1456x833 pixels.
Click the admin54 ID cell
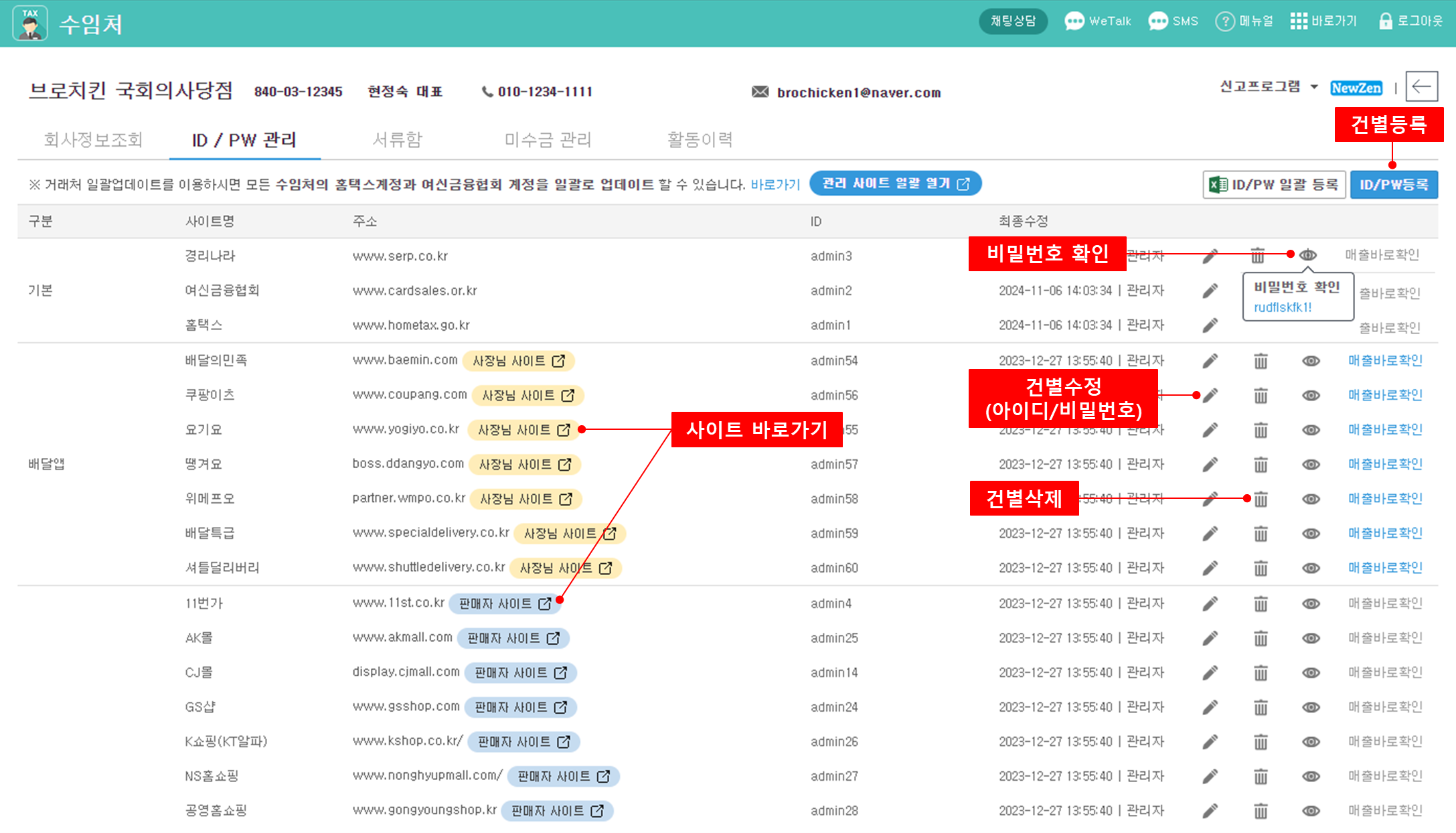pyautogui.click(x=834, y=361)
